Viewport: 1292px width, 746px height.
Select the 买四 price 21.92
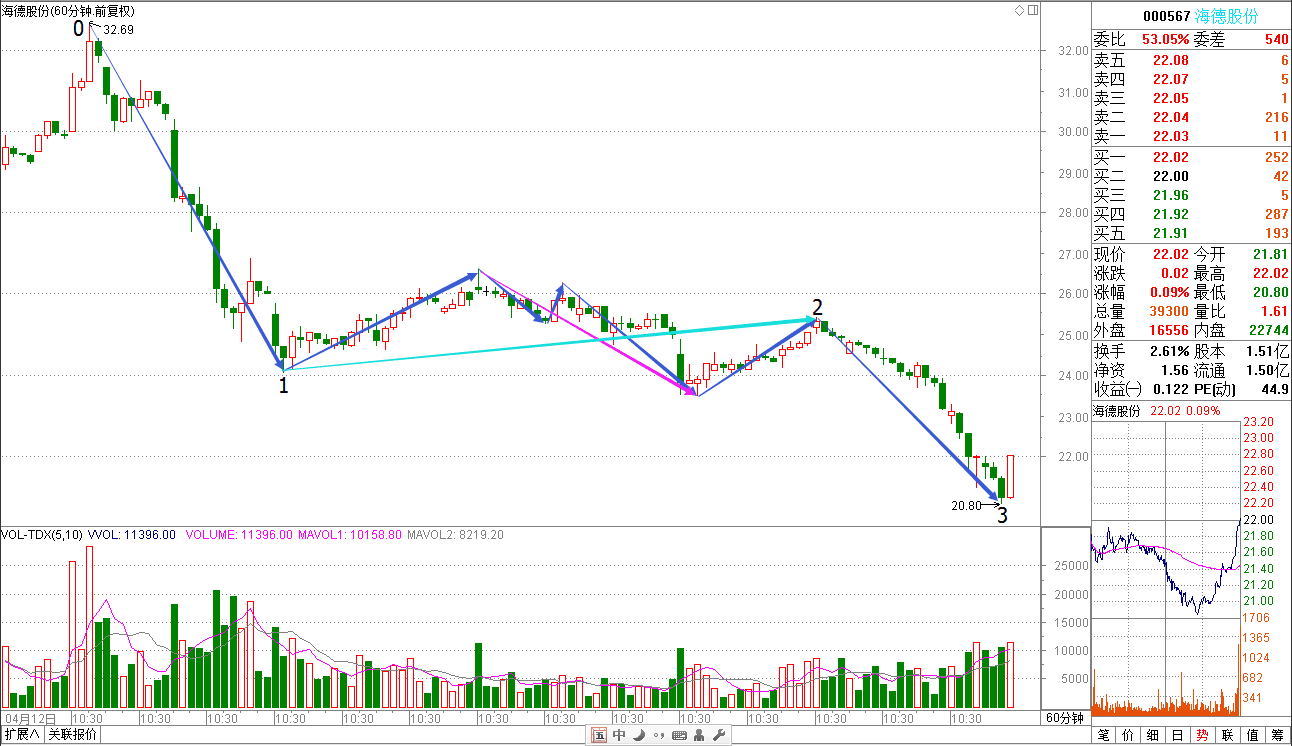click(x=1171, y=214)
